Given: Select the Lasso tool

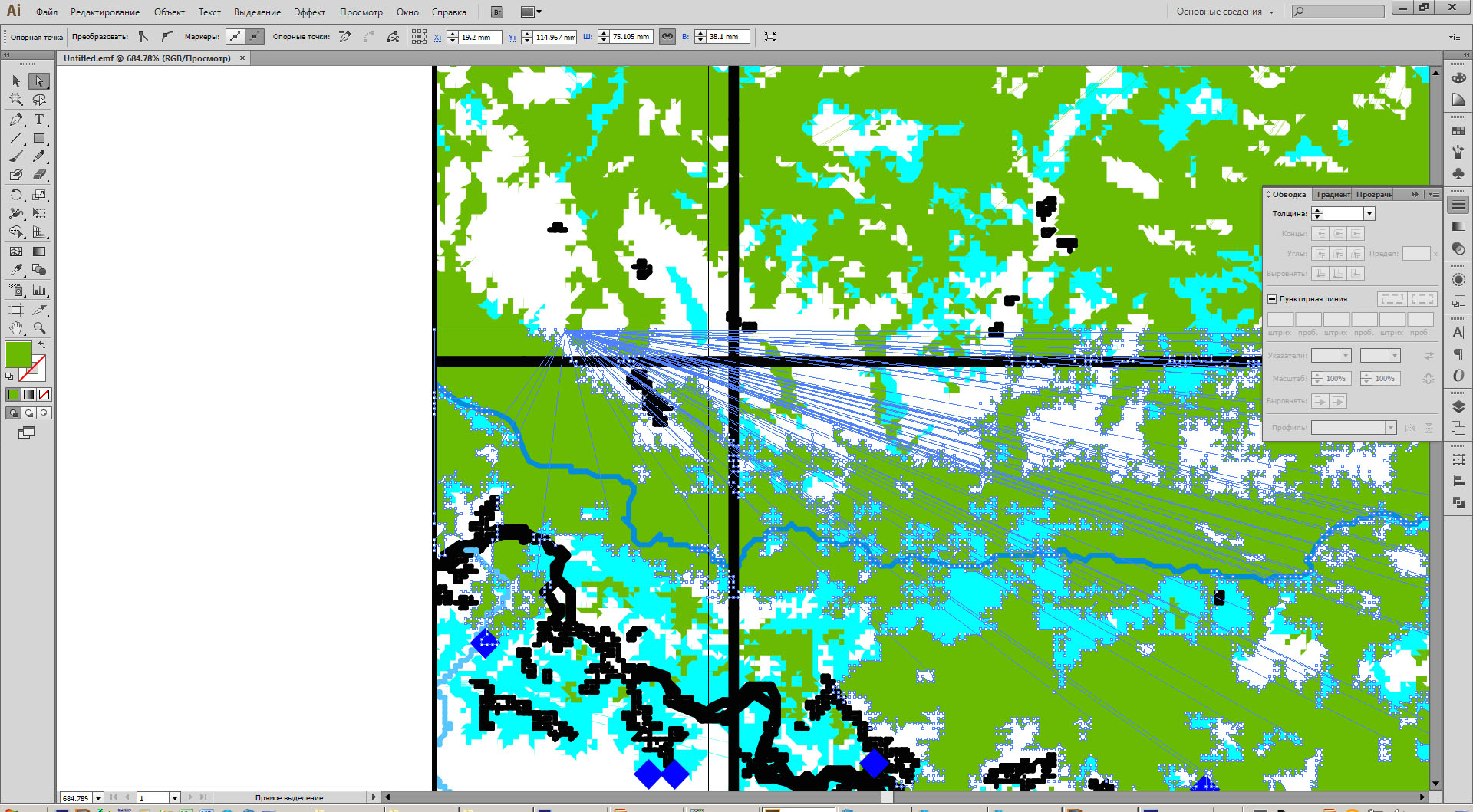Looking at the screenshot, I should (x=39, y=100).
